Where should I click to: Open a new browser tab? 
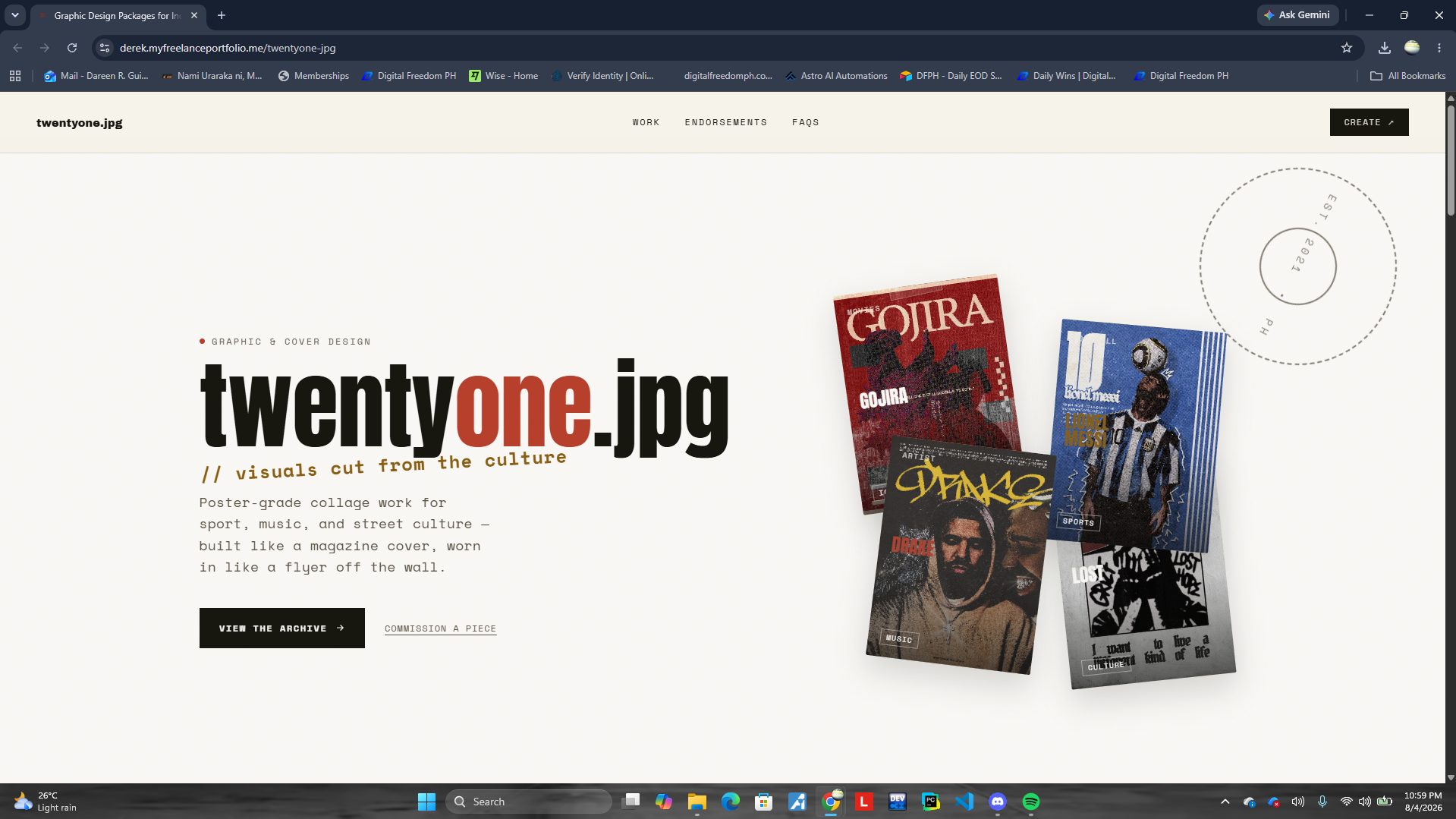pyautogui.click(x=222, y=15)
